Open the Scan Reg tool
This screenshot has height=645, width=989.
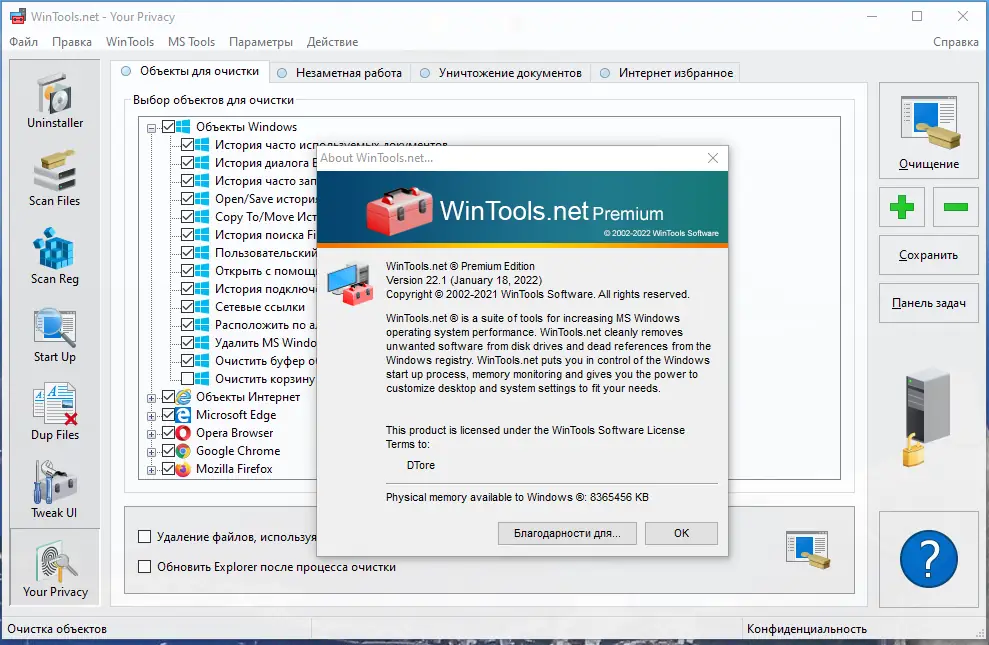click(x=55, y=257)
